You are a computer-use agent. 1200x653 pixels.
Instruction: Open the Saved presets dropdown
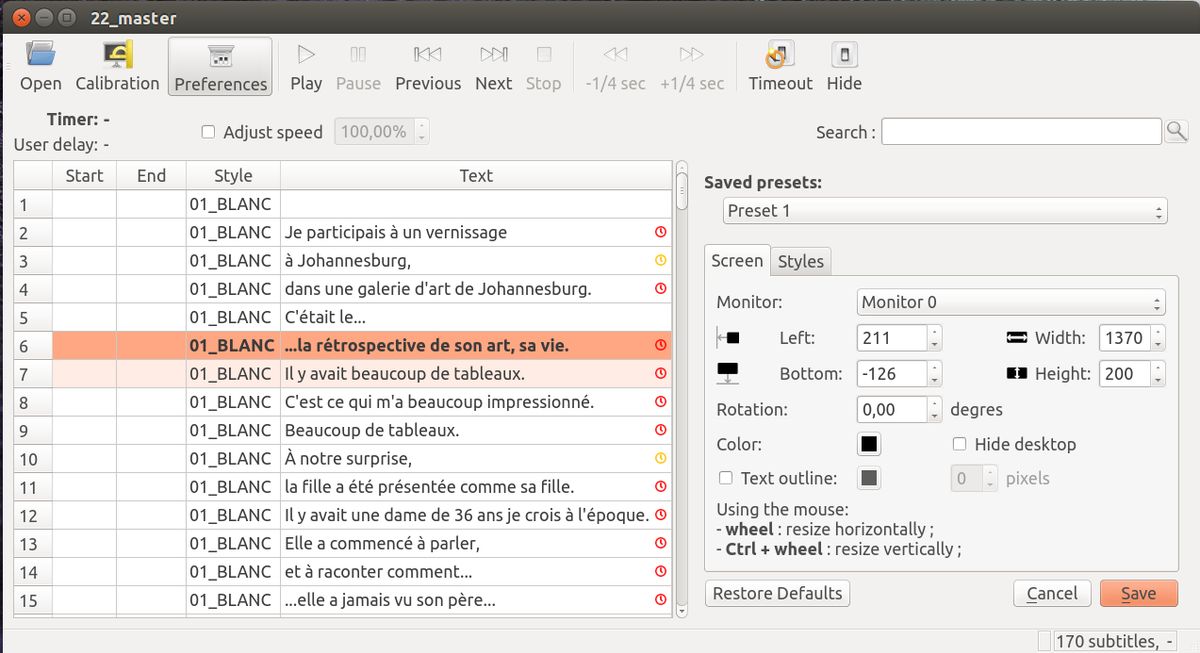(944, 211)
